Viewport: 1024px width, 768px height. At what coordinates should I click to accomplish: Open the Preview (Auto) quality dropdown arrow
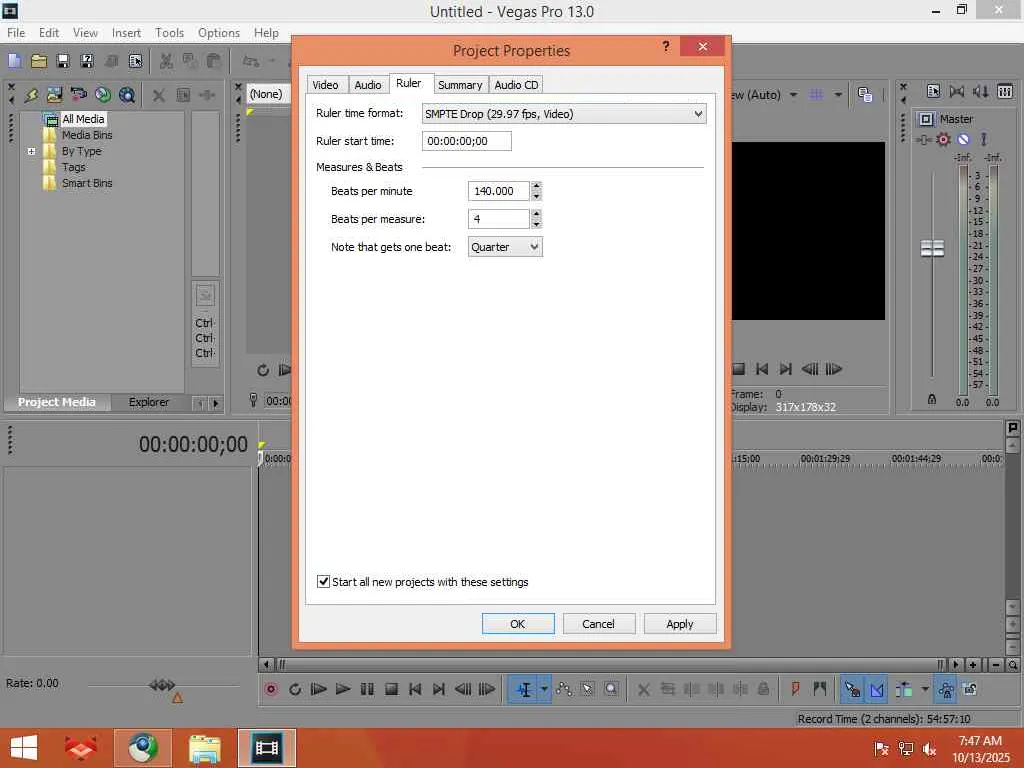coord(793,95)
